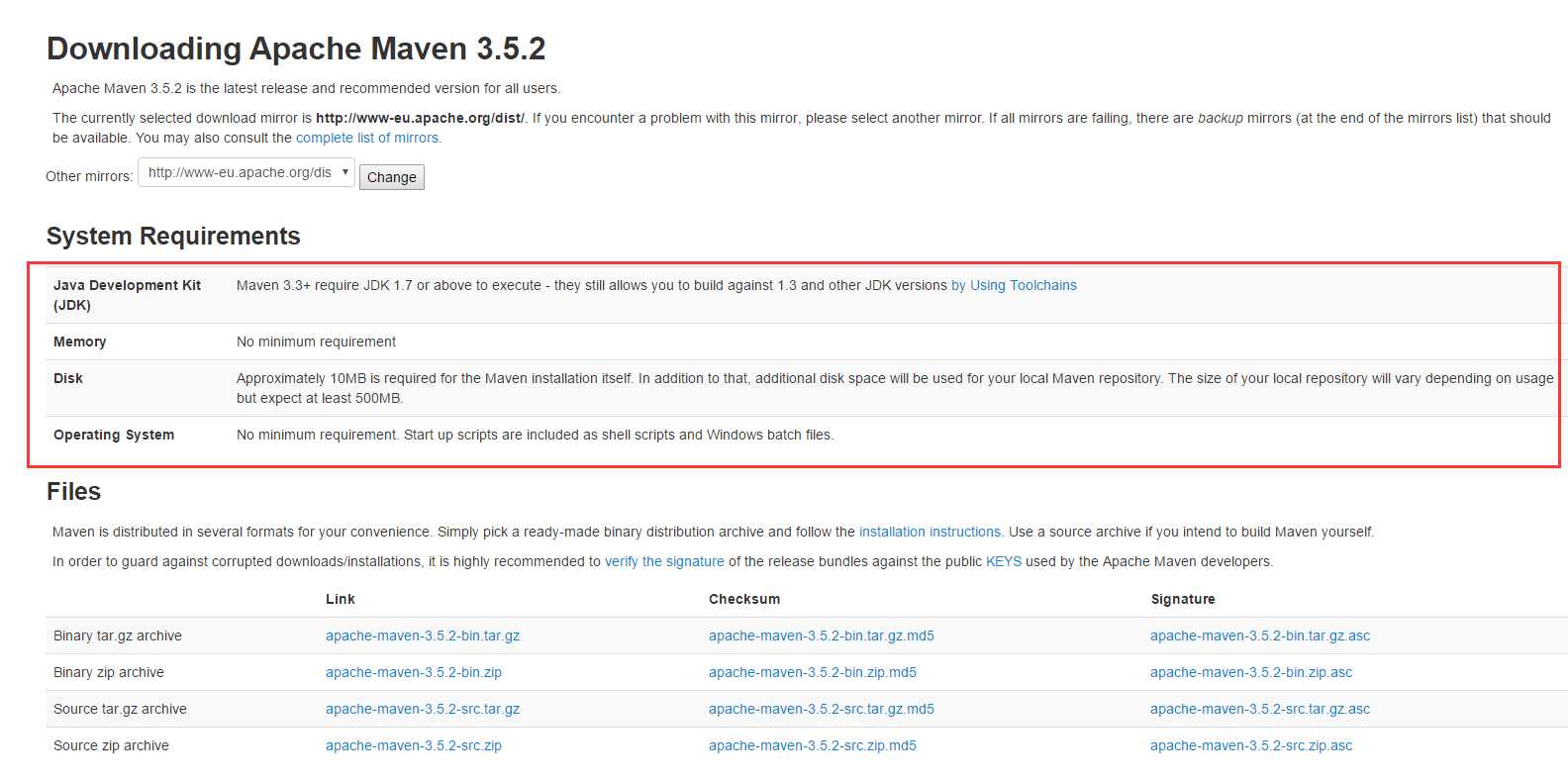
Task: Click the 'Binary zip archive' cell
Action: pos(109,672)
